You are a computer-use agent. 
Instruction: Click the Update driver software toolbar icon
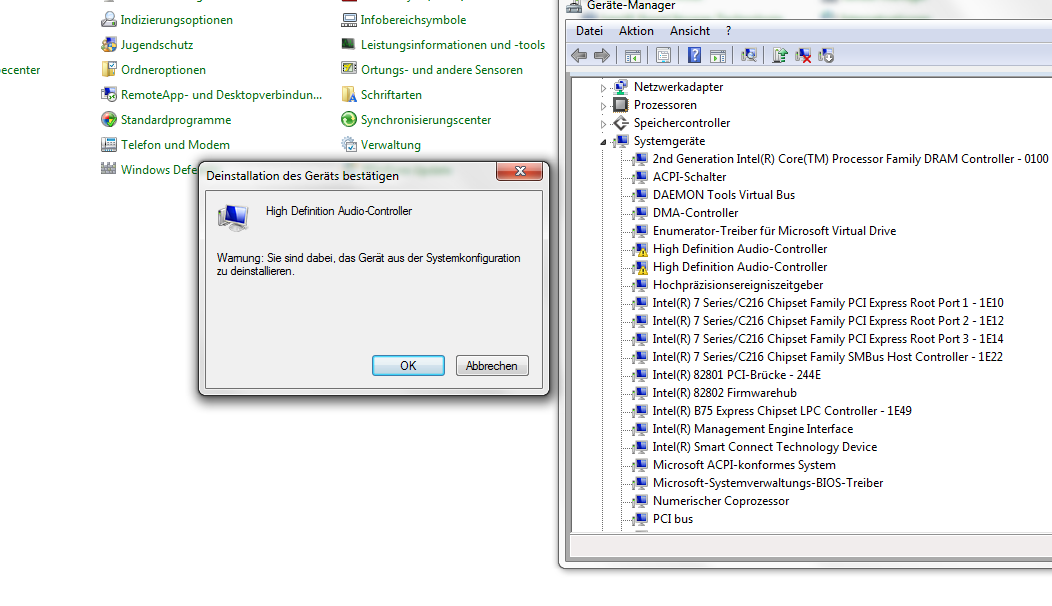(780, 56)
